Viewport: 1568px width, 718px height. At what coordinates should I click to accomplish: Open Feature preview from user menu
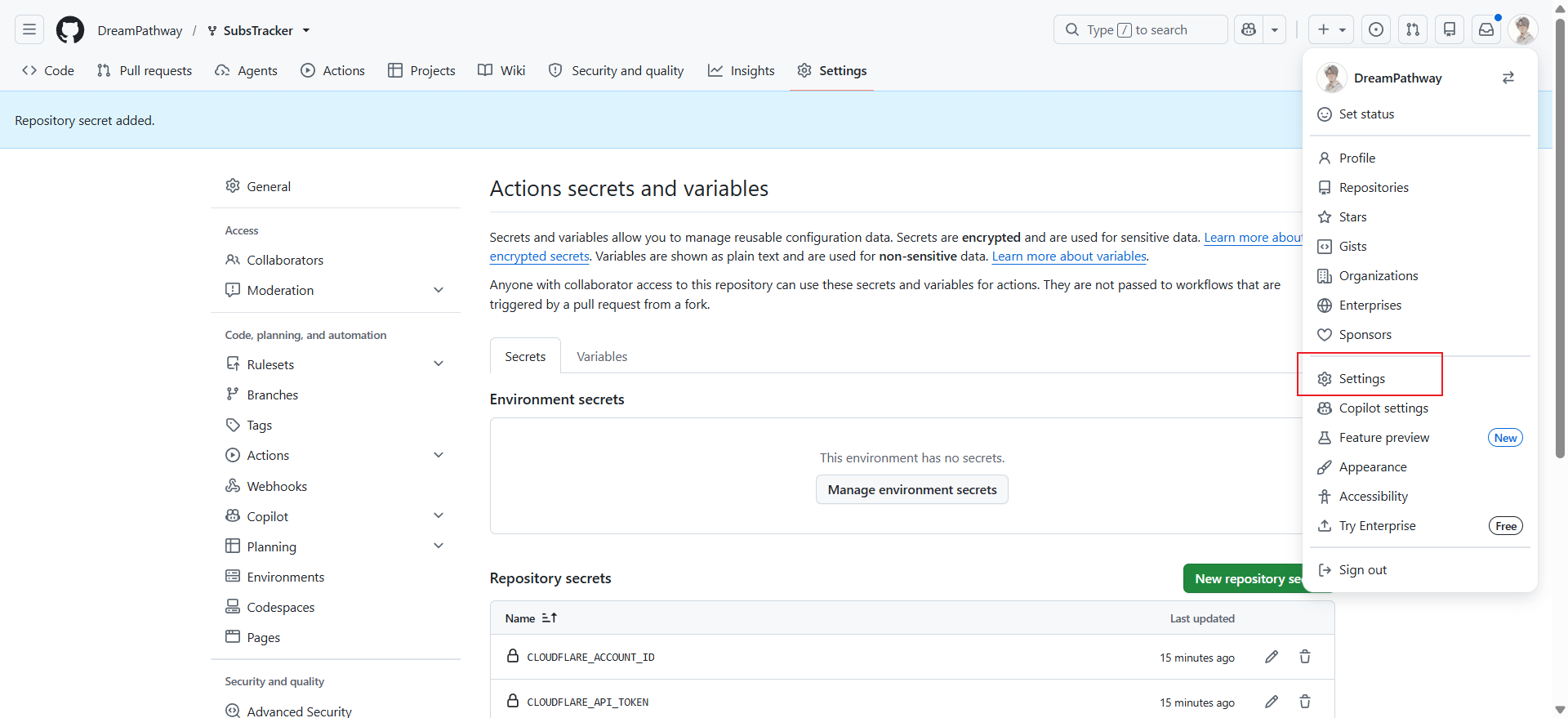[x=1420, y=438]
